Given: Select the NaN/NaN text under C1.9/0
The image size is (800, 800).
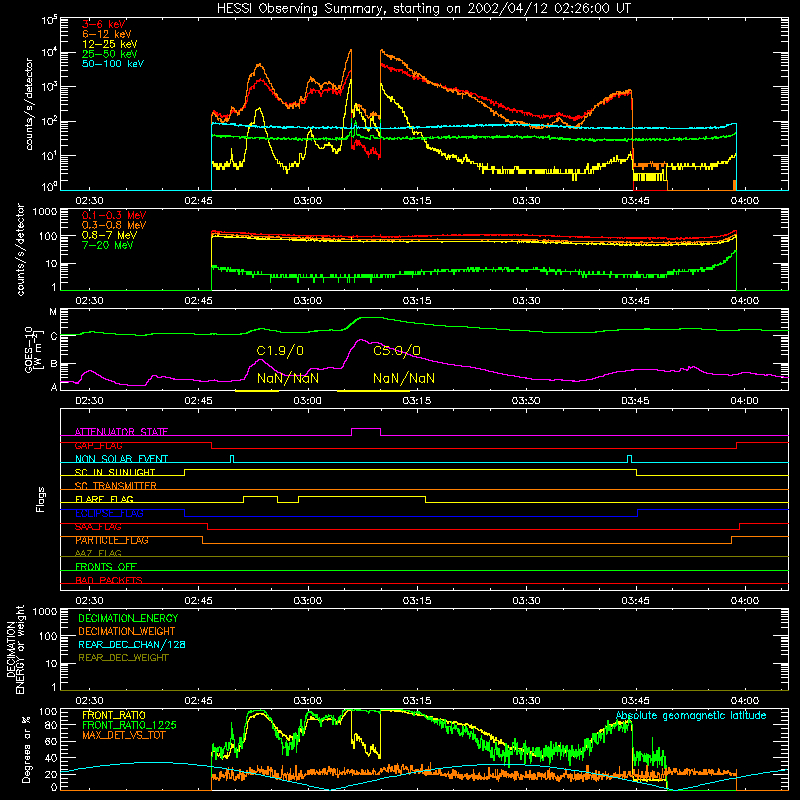Looking at the screenshot, I should point(288,379).
